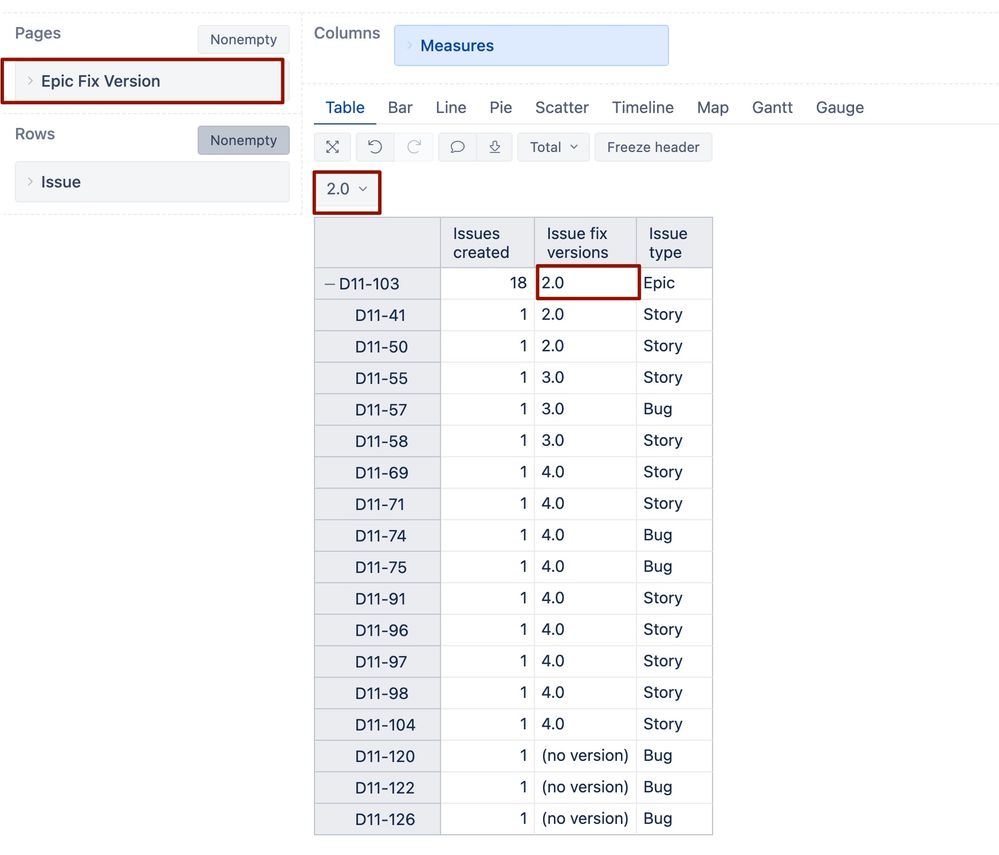Image resolution: width=999 pixels, height=855 pixels.
Task: Click the Issue type column header
Action: pyautogui.click(x=674, y=243)
